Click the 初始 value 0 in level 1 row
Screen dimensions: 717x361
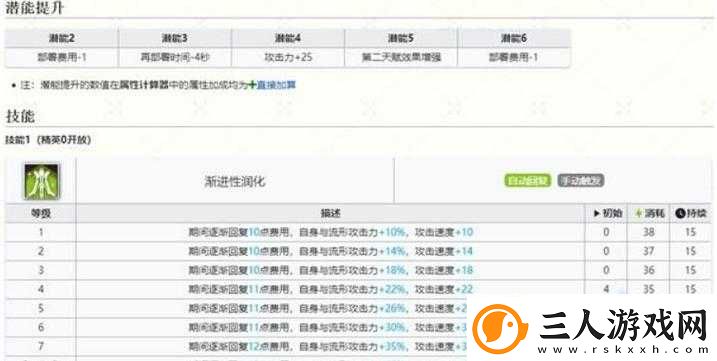click(606, 232)
